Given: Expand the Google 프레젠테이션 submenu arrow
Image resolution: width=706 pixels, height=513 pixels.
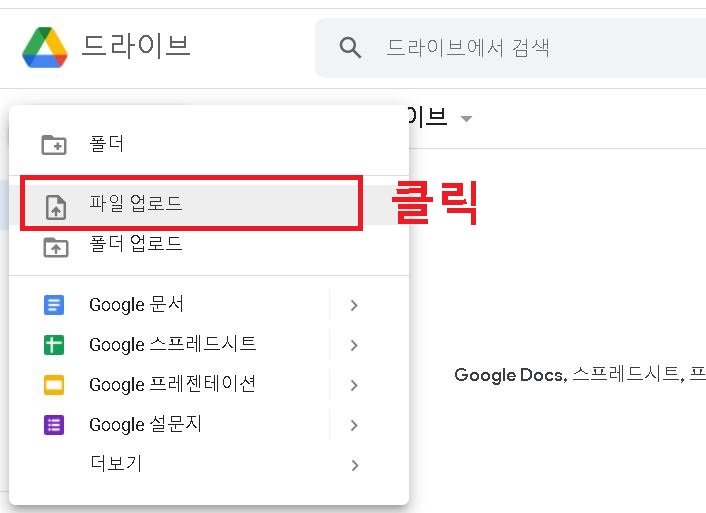Looking at the screenshot, I should click(354, 386).
